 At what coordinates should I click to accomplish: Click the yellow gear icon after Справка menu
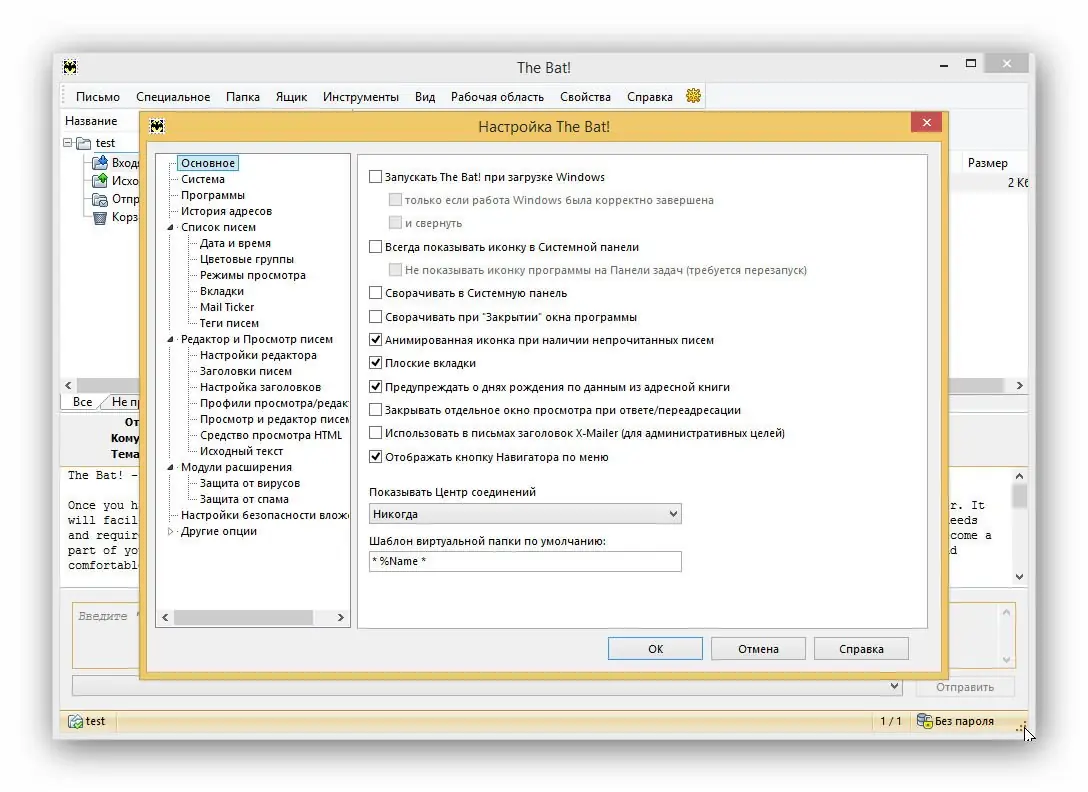pos(693,96)
